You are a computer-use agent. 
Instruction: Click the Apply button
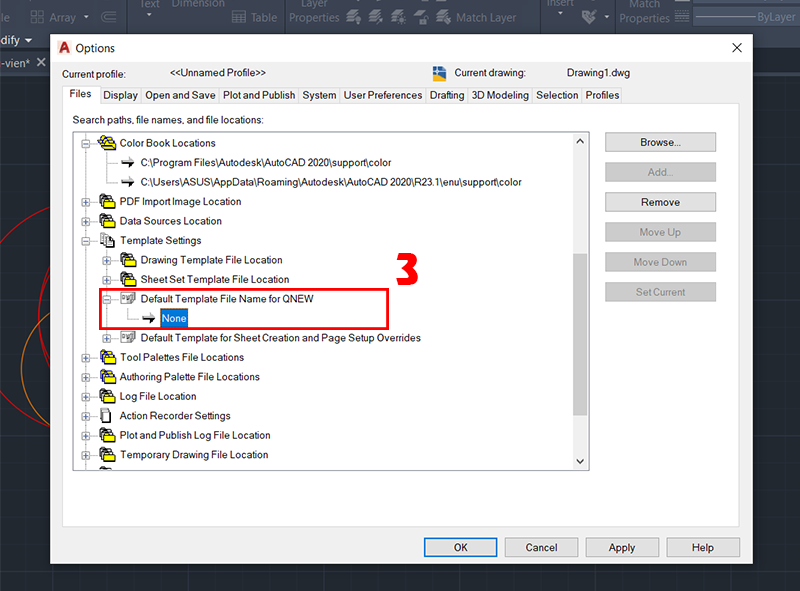click(622, 547)
